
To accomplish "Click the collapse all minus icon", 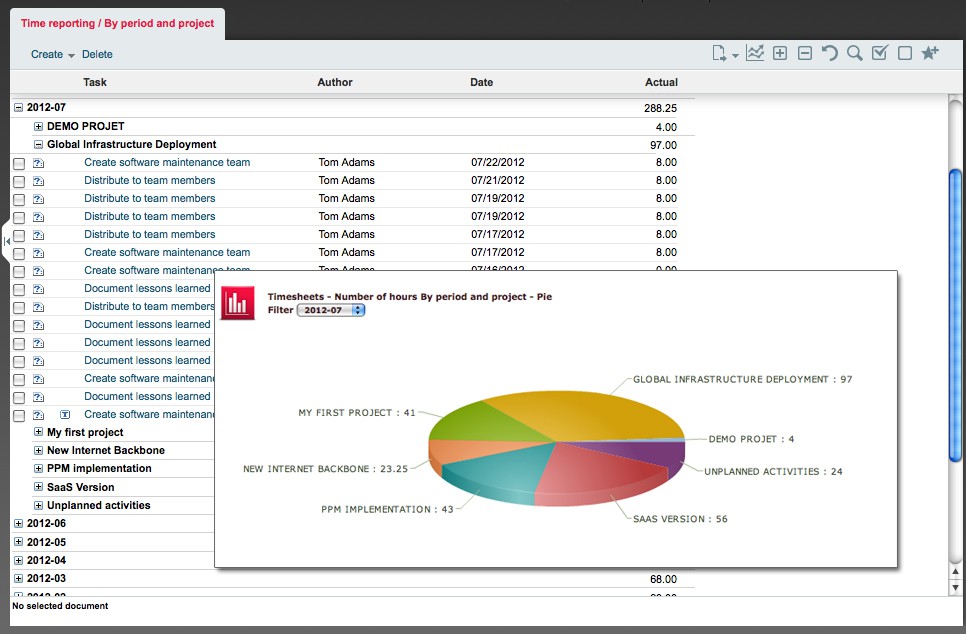I will 805,53.
